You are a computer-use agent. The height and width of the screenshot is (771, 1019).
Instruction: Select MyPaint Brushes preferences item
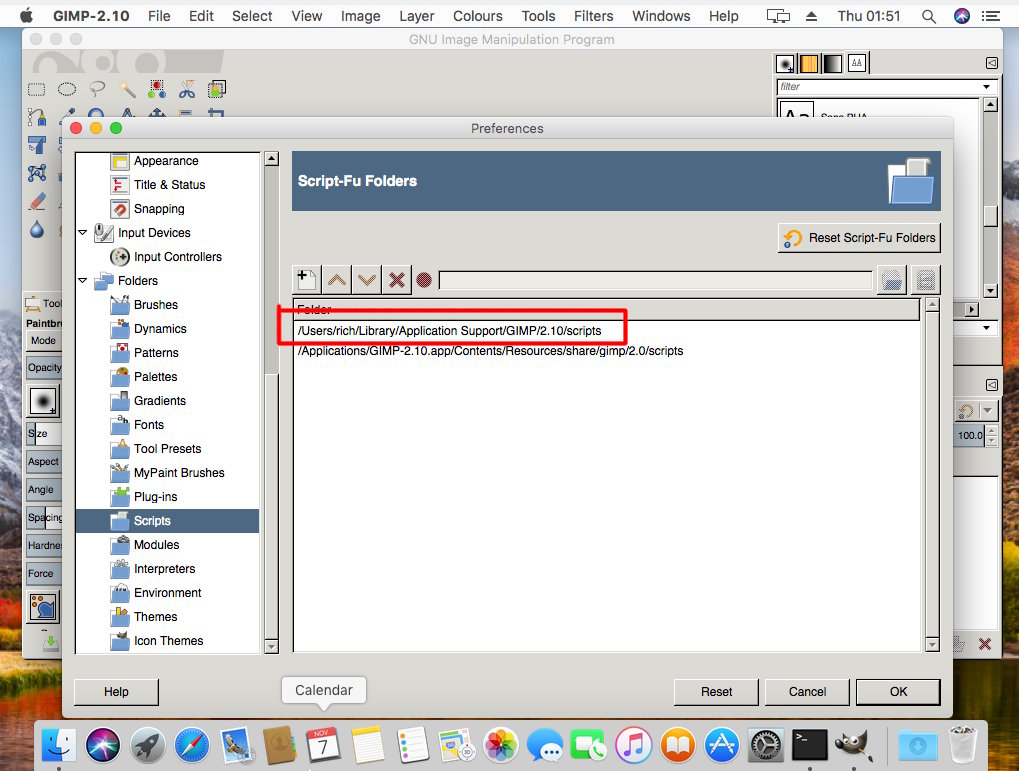(179, 473)
